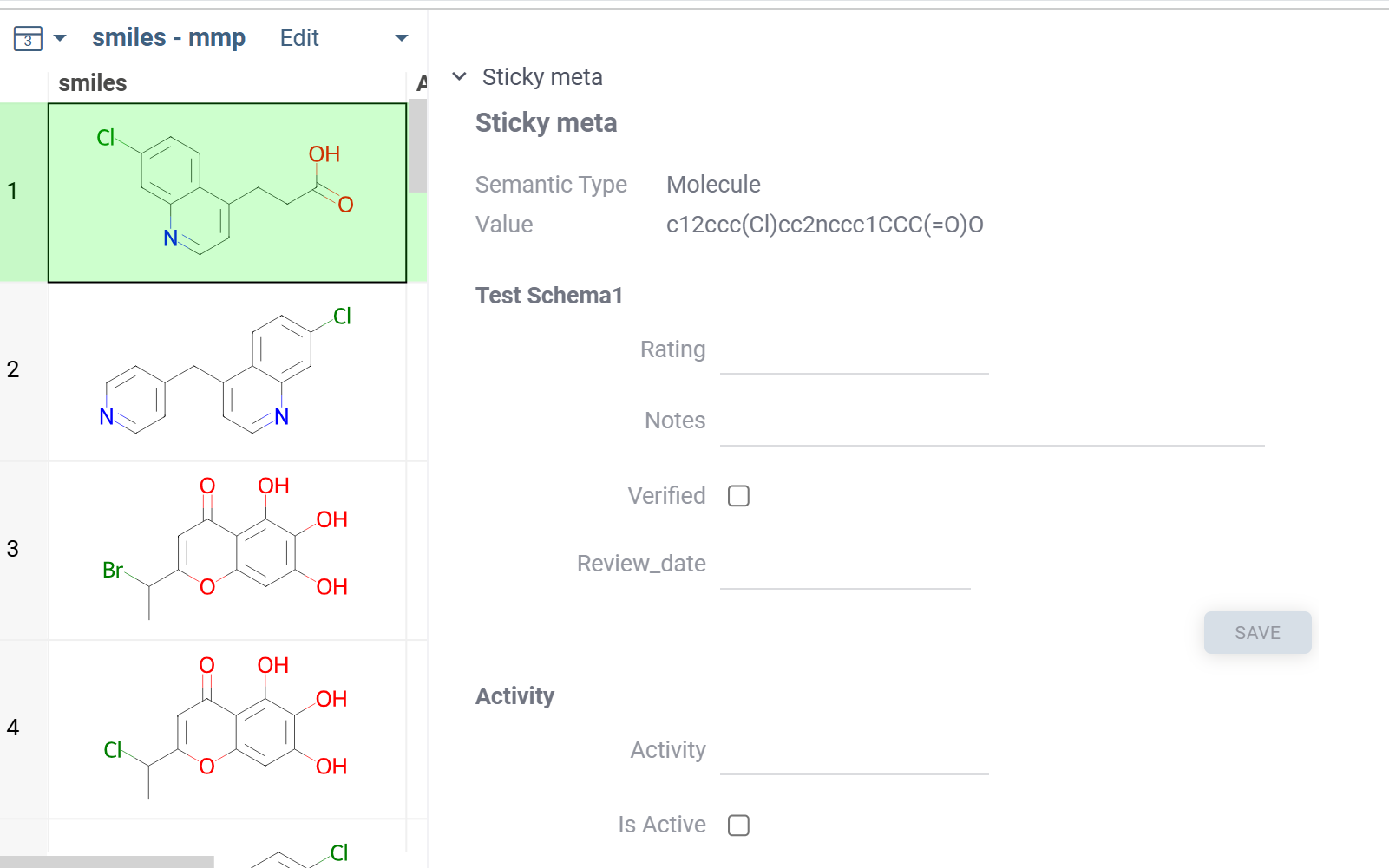Expand dropdown arrow right of Edit

[x=401, y=38]
